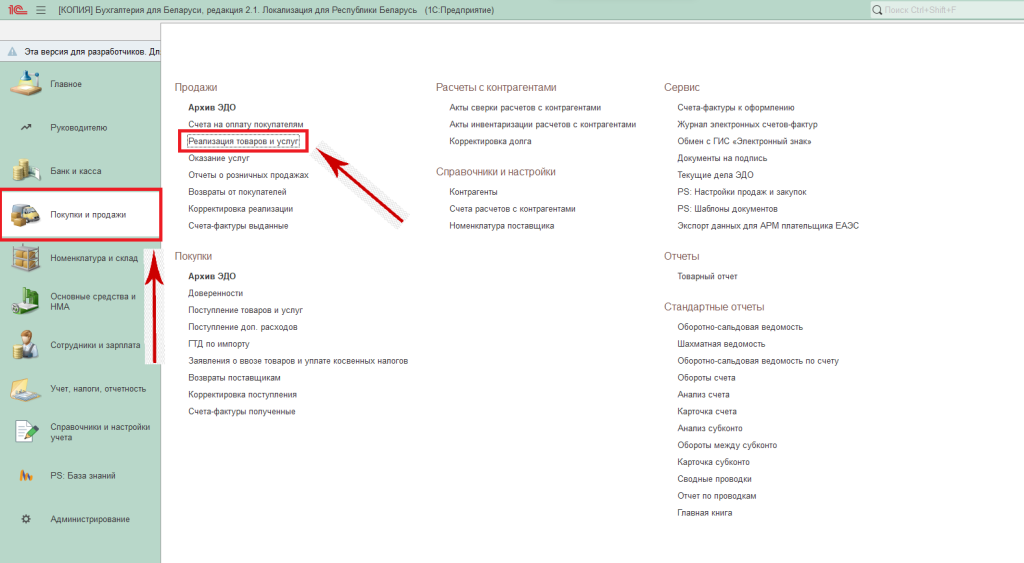The width and height of the screenshot is (1024, 563).
Task: Open Сотрудники и зарплата icon
Action: click(26, 345)
